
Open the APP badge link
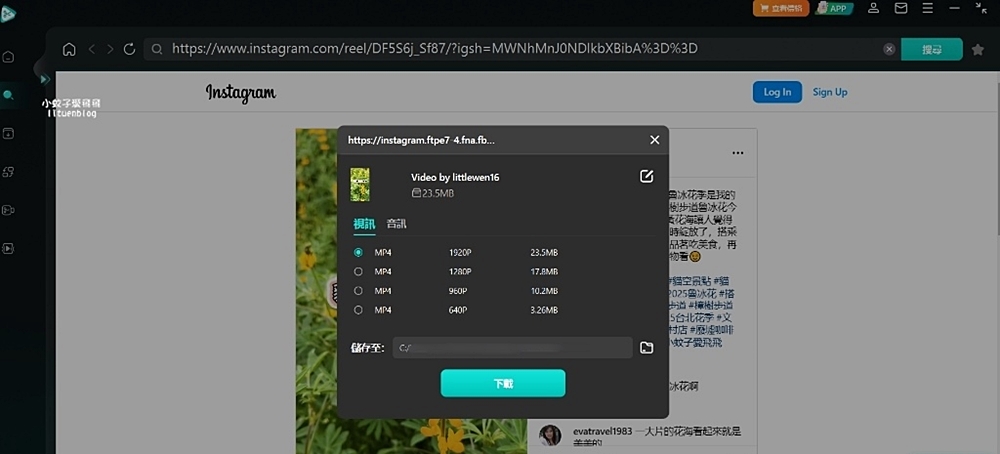[x=835, y=8]
